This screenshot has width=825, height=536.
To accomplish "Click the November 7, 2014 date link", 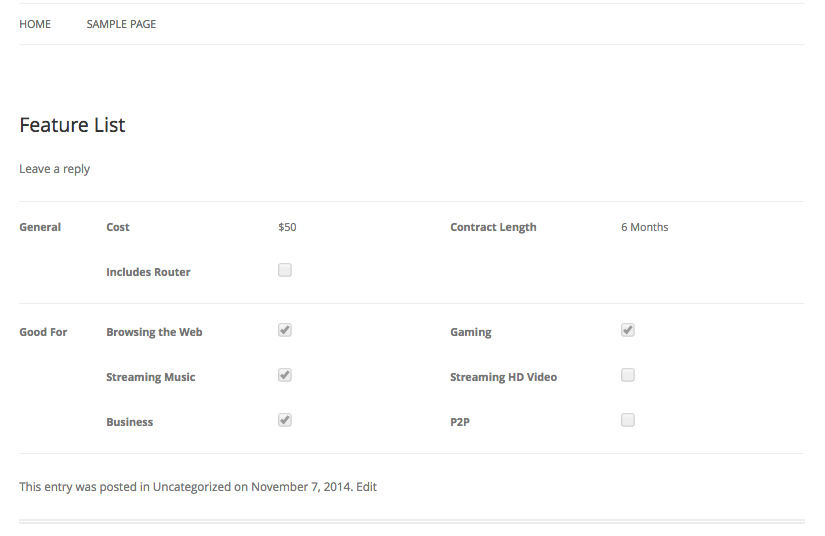I will (x=300, y=487).
